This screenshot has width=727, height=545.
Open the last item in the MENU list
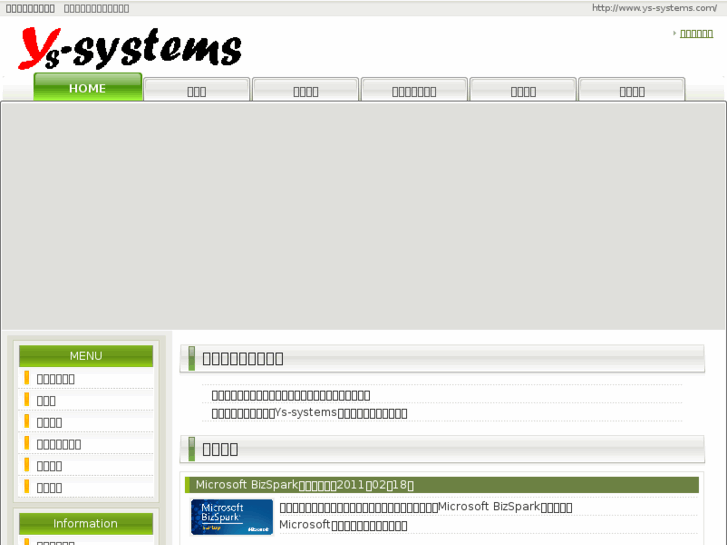86,487
